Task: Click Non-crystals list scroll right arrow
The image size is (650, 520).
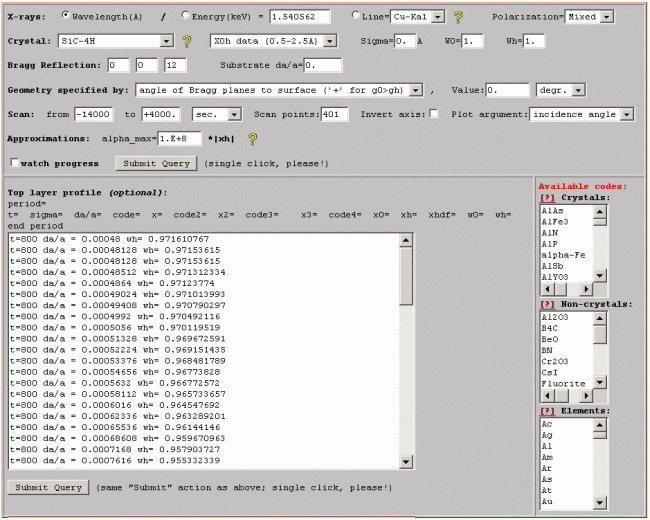Action: pyautogui.click(x=586, y=396)
